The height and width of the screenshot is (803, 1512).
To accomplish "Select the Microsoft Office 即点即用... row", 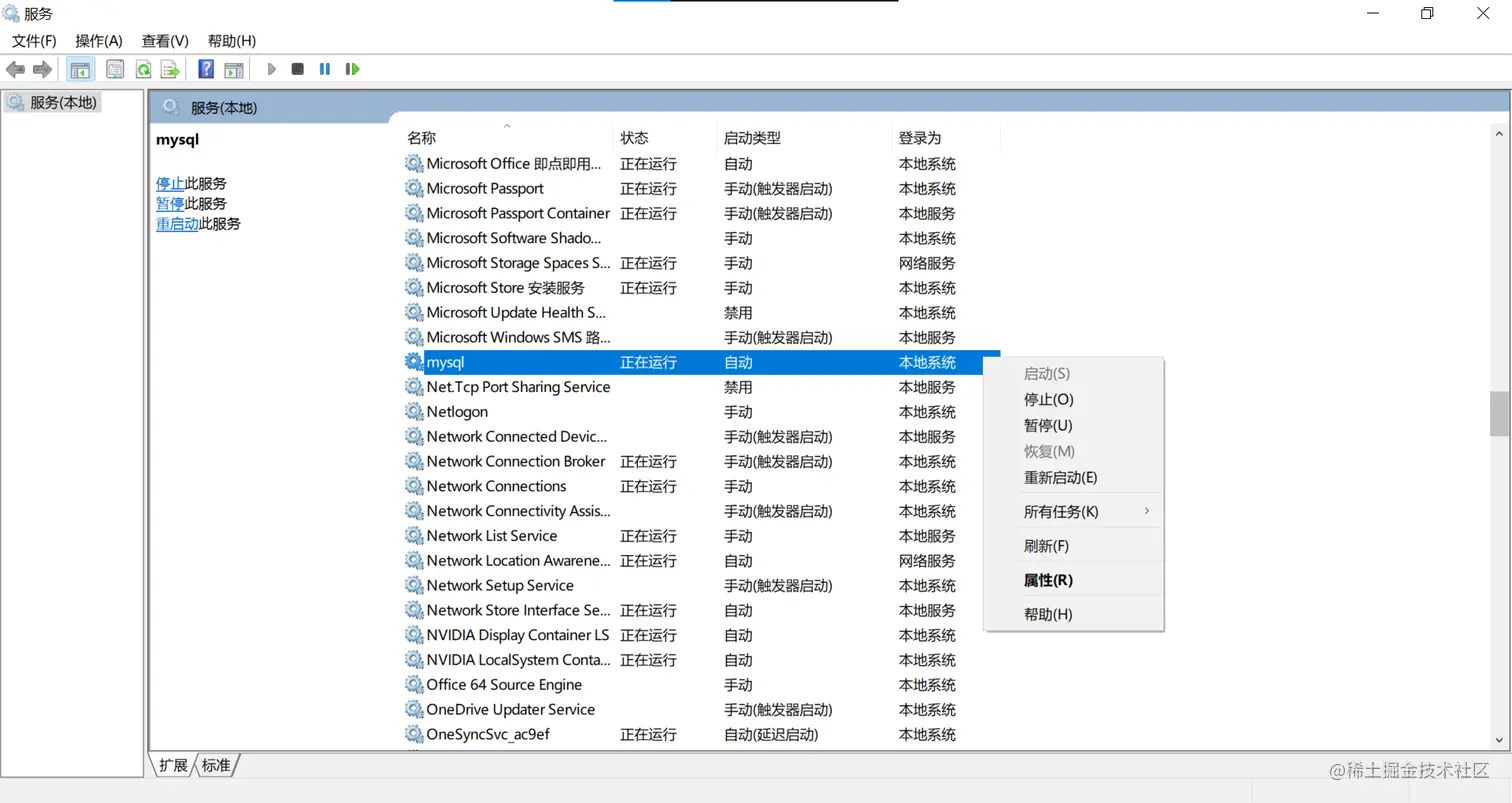I will click(701, 163).
